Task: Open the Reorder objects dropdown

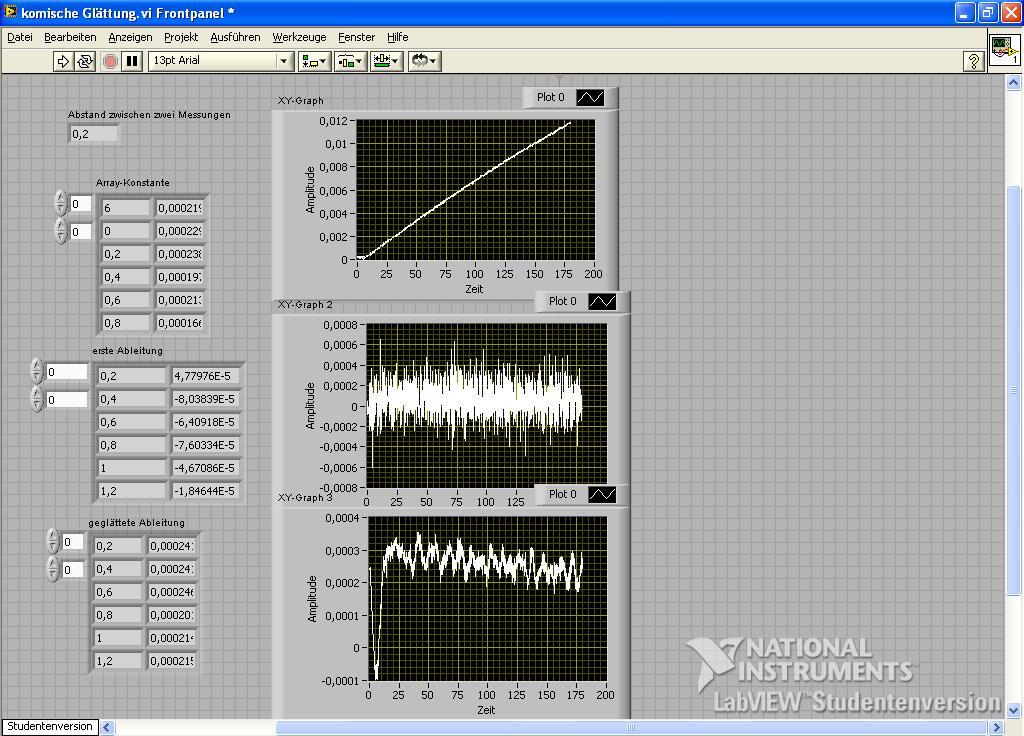Action: pyautogui.click(x=424, y=61)
